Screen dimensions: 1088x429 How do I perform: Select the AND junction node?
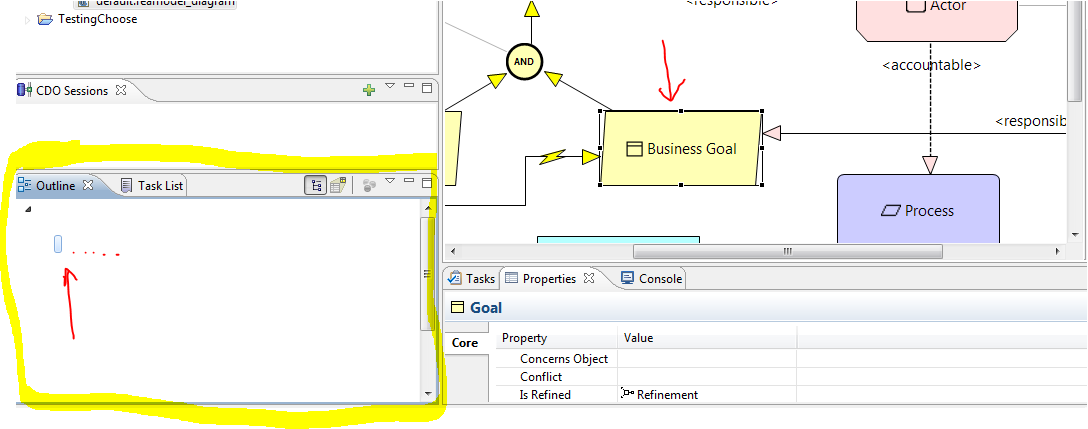524,61
